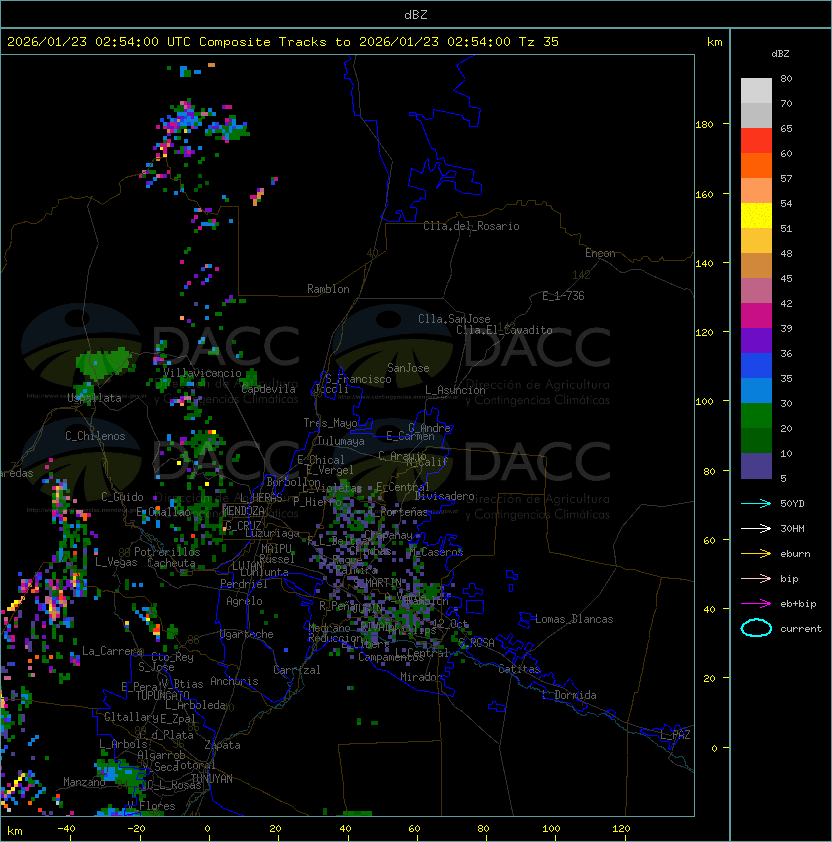
Task: Click the 'dBZ' title at top
Action: click(x=416, y=15)
